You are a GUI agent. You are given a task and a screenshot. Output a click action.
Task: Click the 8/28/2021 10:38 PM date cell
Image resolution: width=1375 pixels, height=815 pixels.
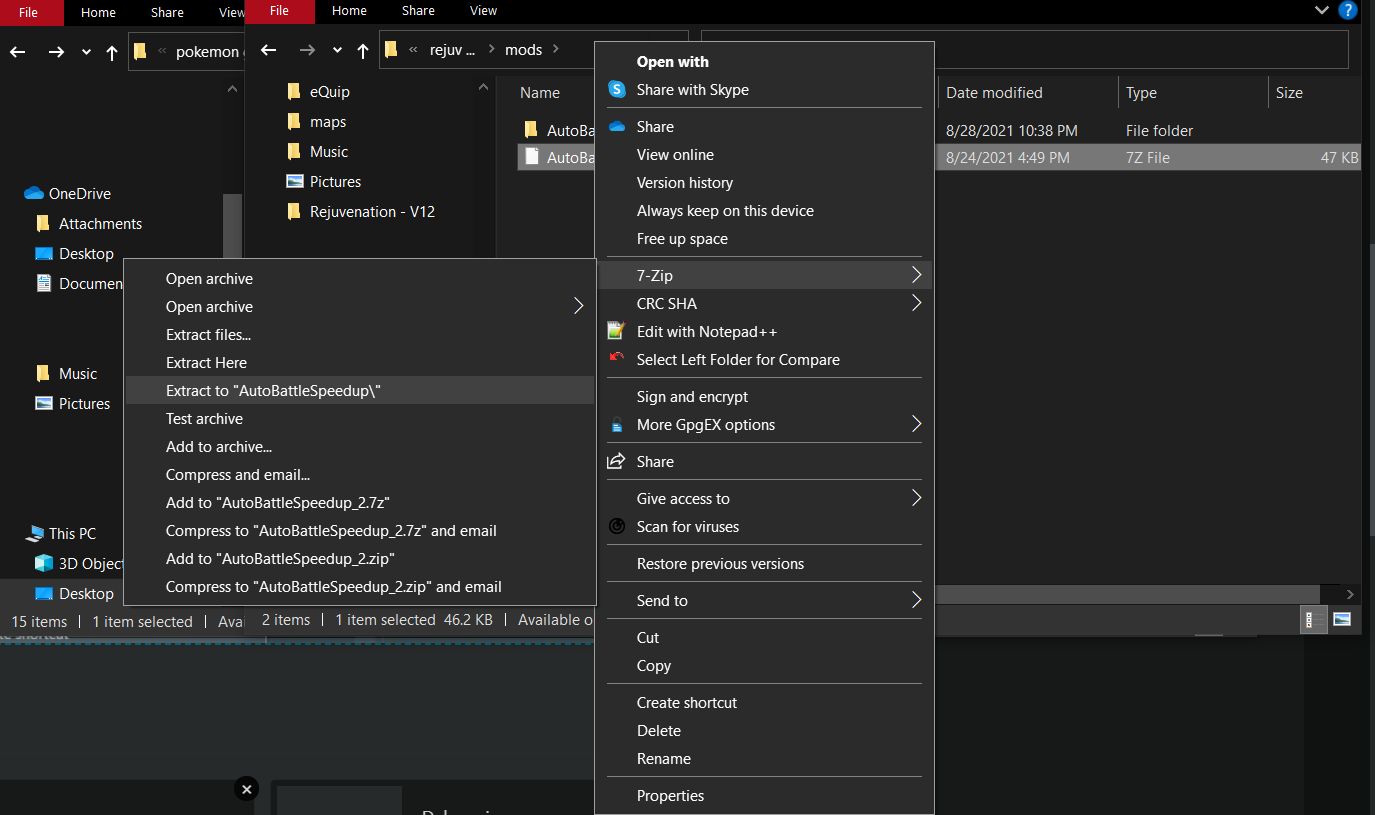click(x=1012, y=130)
